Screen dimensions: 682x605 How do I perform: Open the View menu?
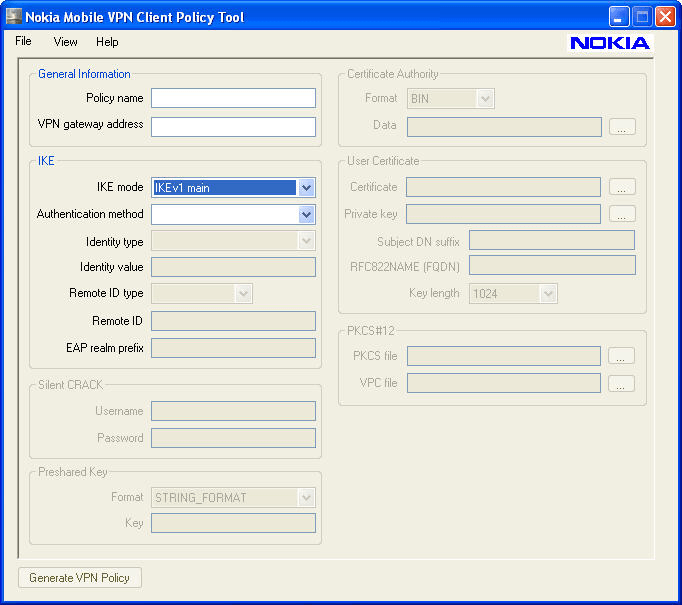pos(66,42)
